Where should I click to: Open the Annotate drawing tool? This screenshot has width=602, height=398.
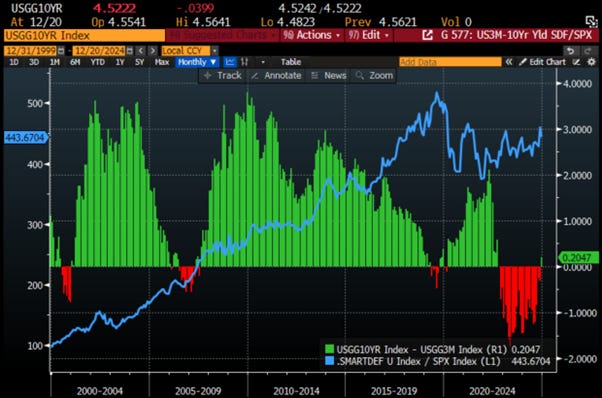[276, 75]
